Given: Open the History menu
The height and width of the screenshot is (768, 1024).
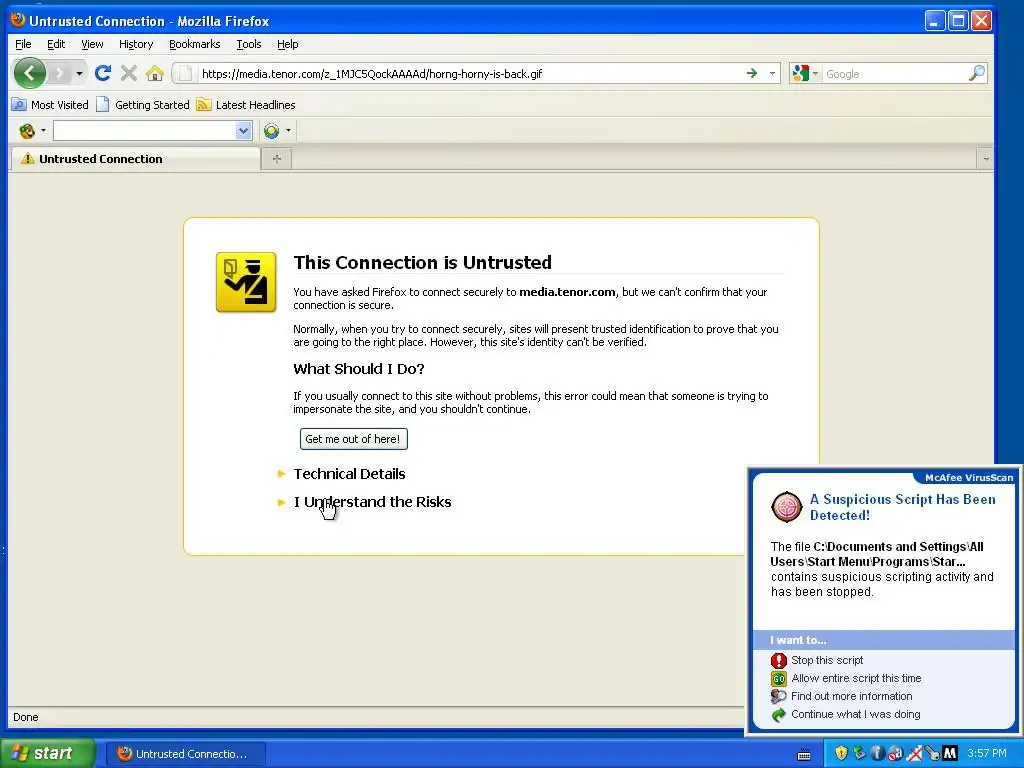Looking at the screenshot, I should point(136,44).
